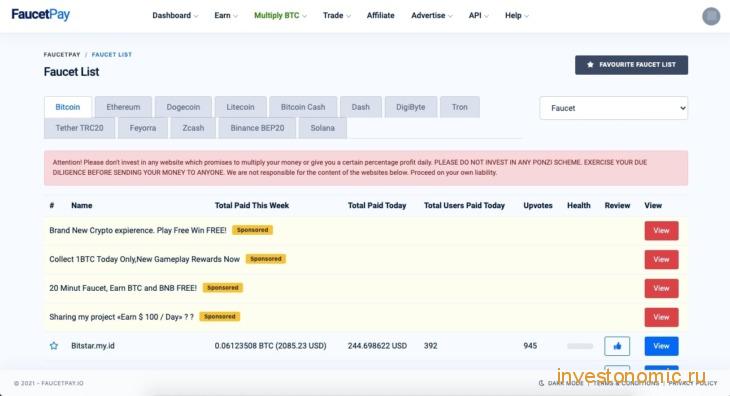
Task: Open the user avatar profile menu
Action: click(711, 16)
